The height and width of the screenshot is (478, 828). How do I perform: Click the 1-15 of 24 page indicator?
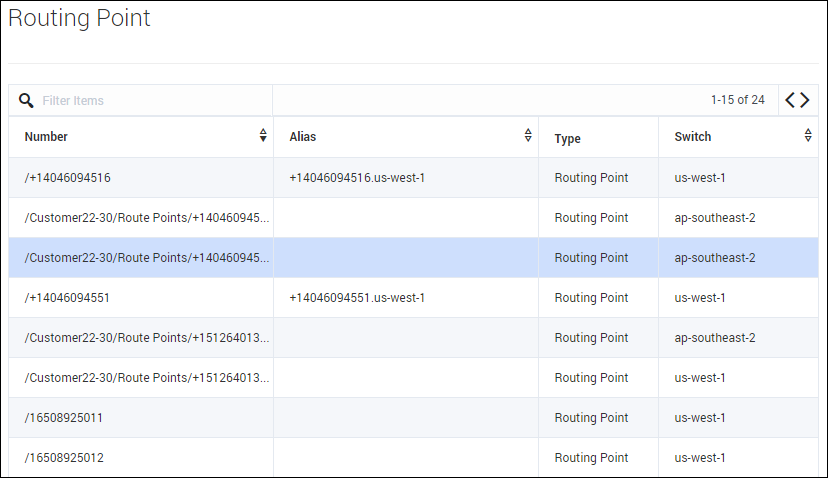point(737,100)
